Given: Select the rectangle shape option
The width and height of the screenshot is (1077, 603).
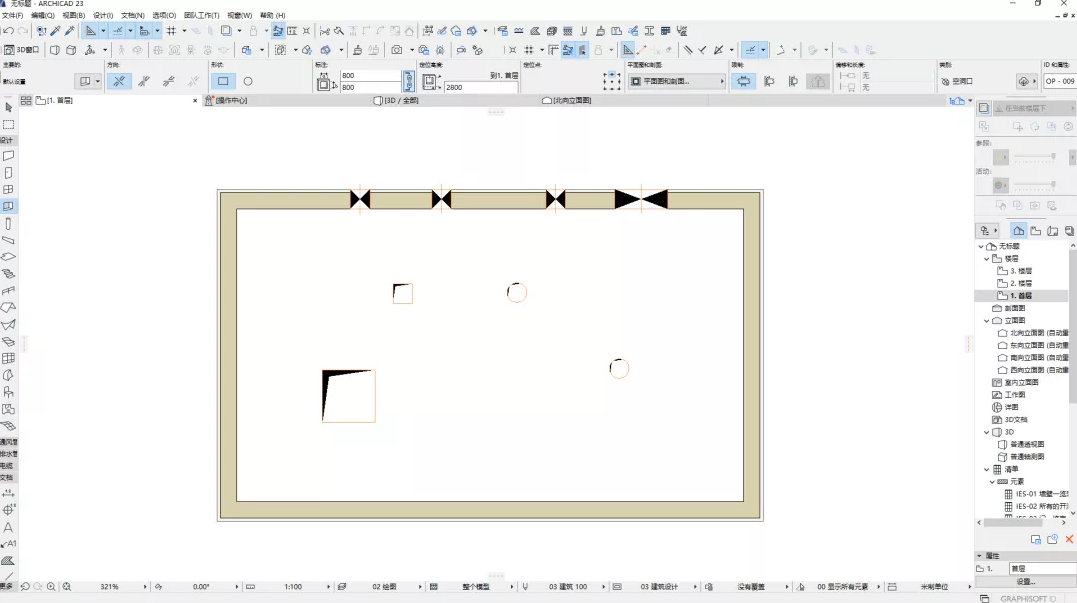Looking at the screenshot, I should tap(223, 81).
